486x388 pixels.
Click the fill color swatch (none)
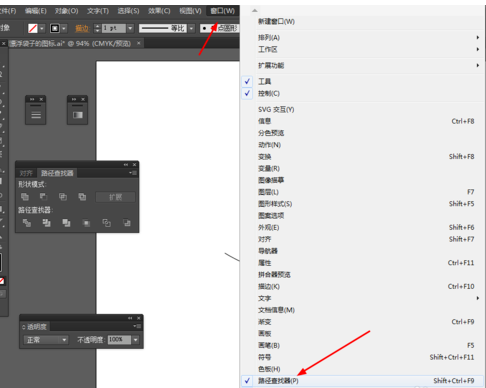point(33,29)
